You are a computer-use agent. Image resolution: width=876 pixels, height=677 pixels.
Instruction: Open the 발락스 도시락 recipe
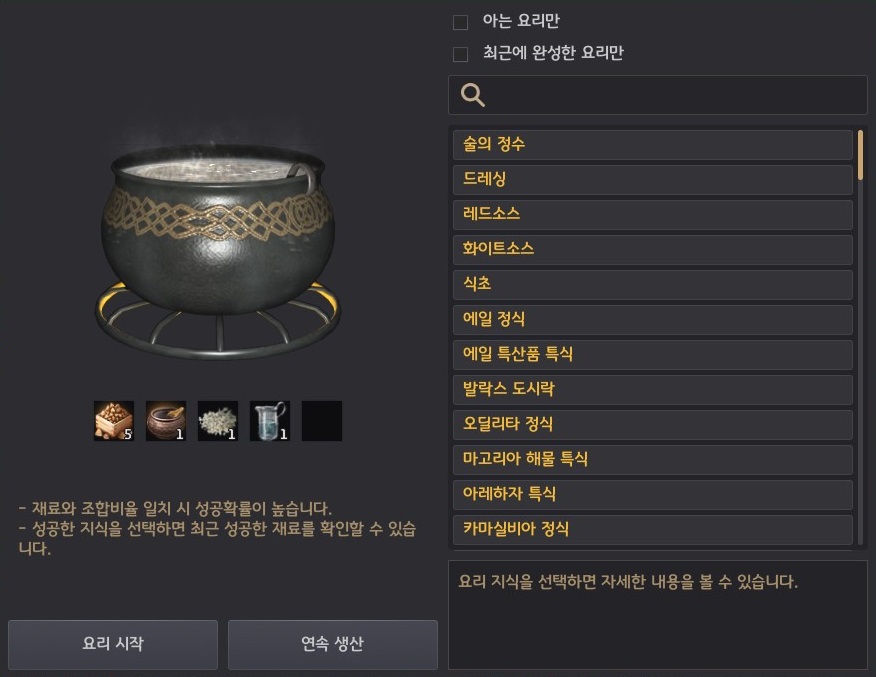(x=653, y=389)
